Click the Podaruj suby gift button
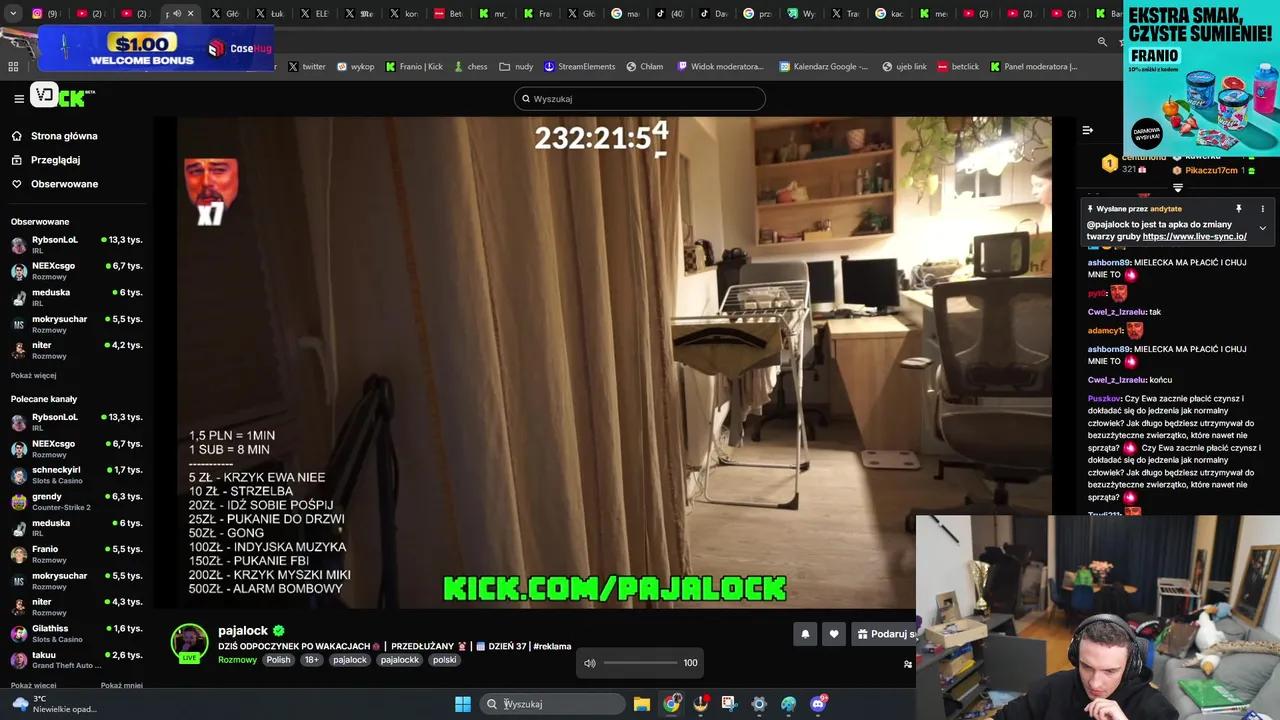This screenshot has width=1280, height=720. pos(886,634)
